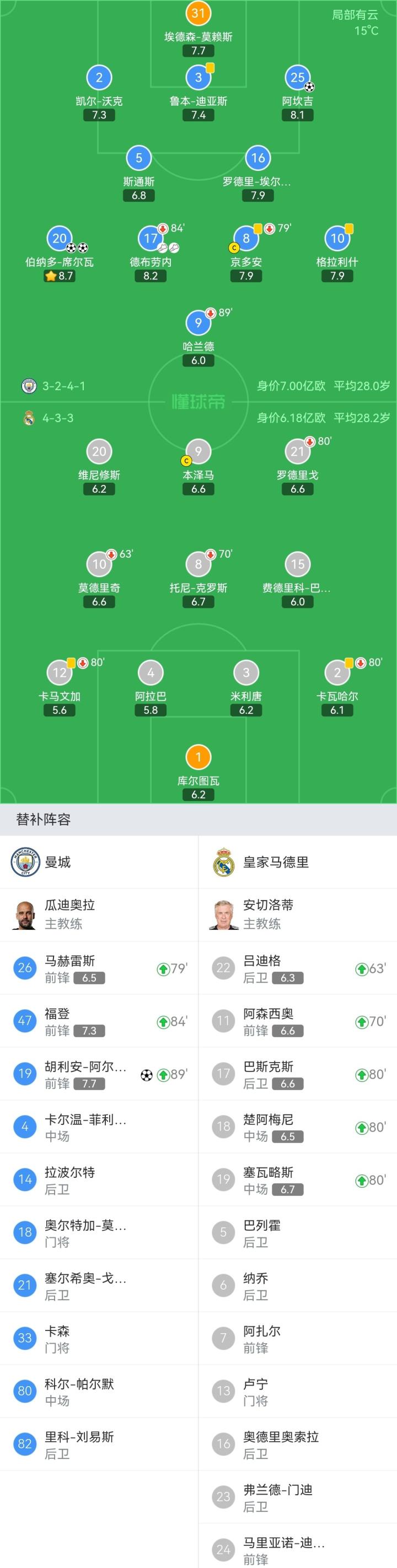Tap De Bruyne's number 17 icon
Screen dimensions: 397x1568
(151, 239)
